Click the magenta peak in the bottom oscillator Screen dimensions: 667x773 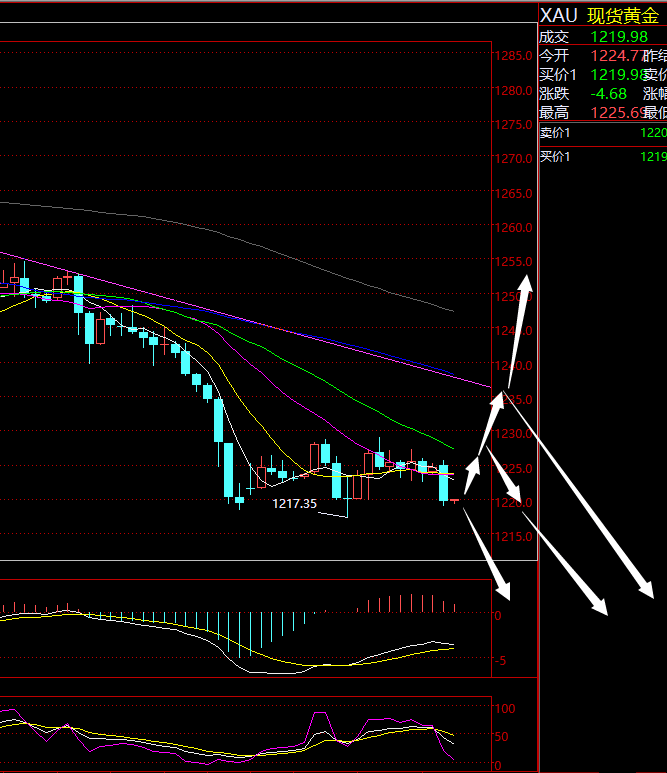tap(320, 715)
